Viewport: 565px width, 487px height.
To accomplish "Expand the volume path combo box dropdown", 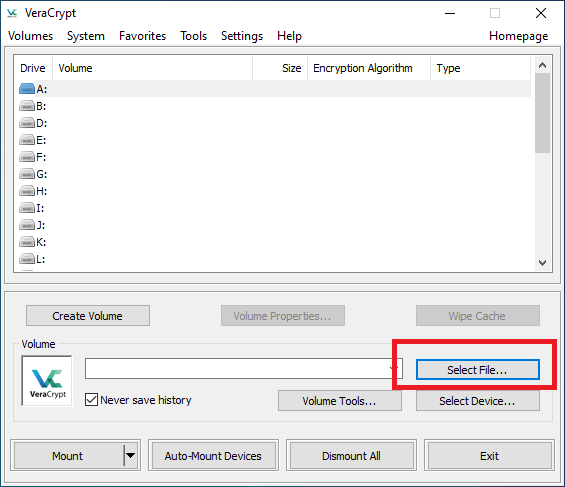I will point(393,368).
